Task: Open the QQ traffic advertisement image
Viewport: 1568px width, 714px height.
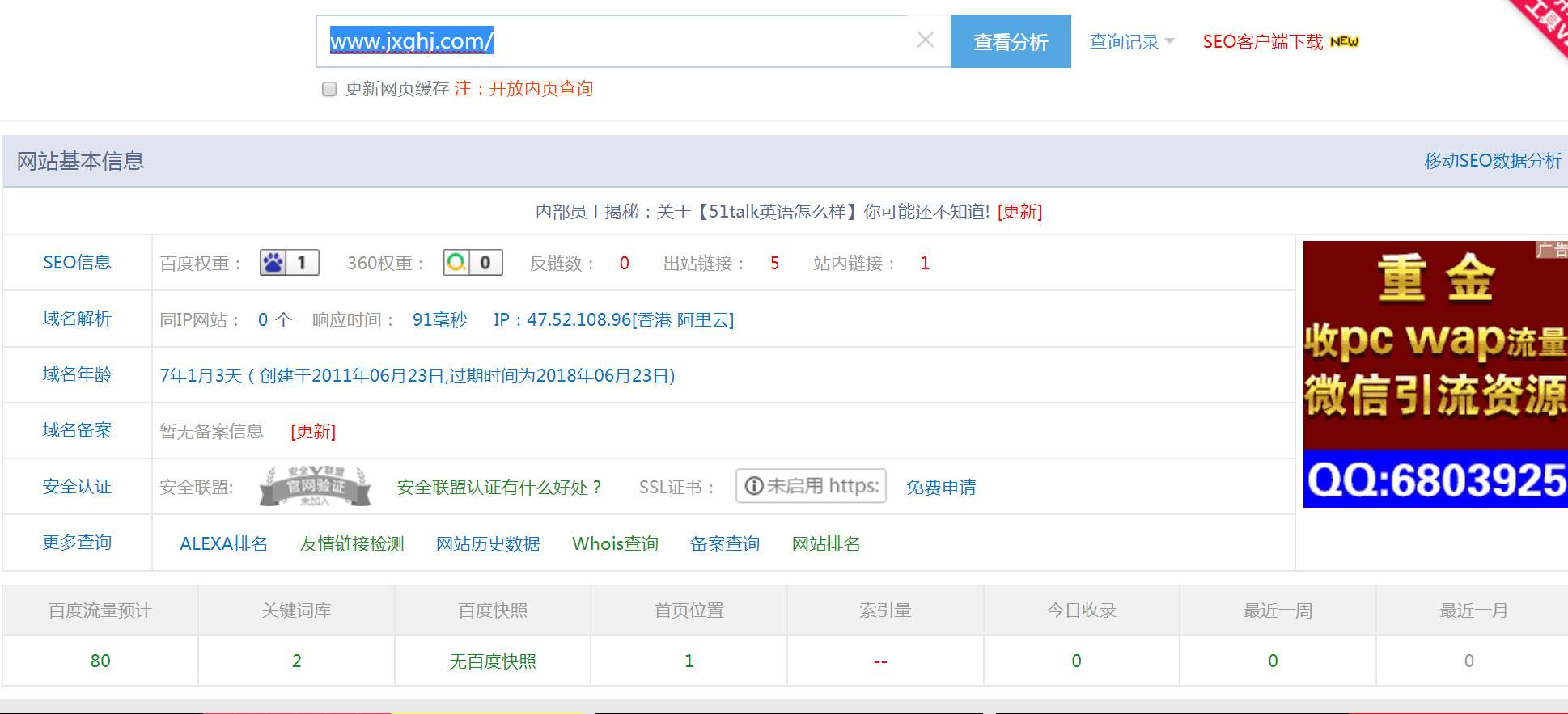Action: [x=1435, y=374]
